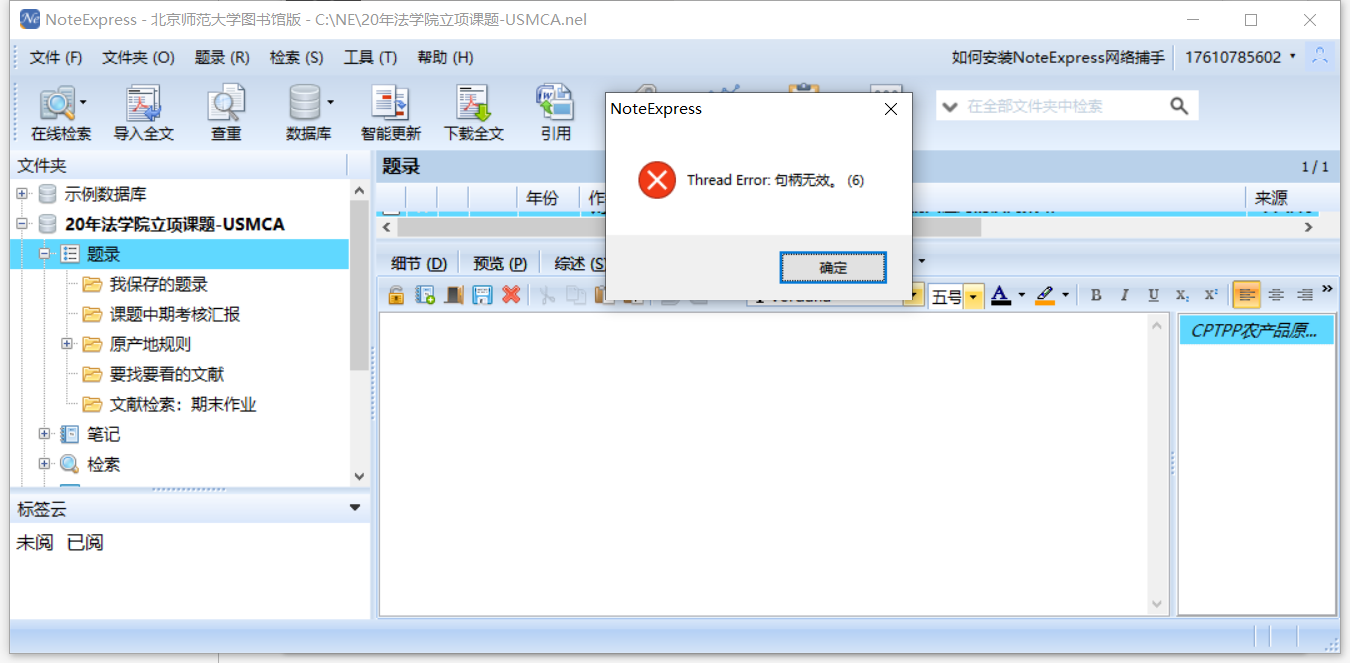Apply bold formatting with B icon
Viewport: 1350px width, 663px height.
pyautogui.click(x=1096, y=295)
